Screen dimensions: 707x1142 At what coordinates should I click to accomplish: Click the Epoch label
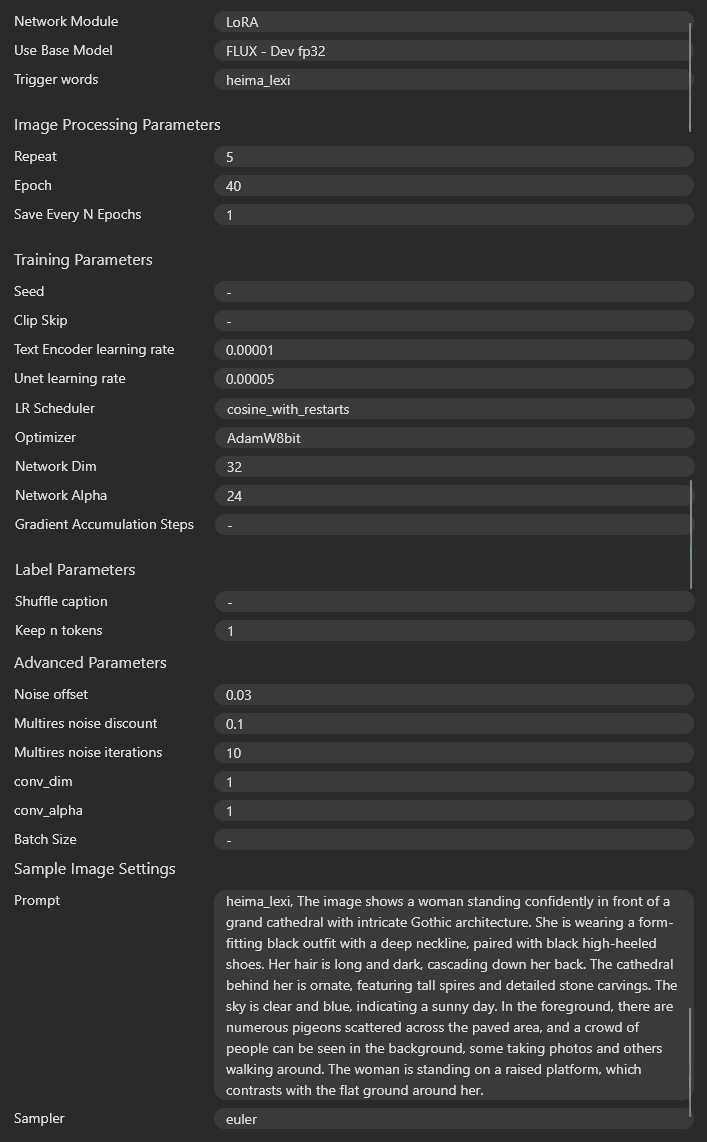33,185
